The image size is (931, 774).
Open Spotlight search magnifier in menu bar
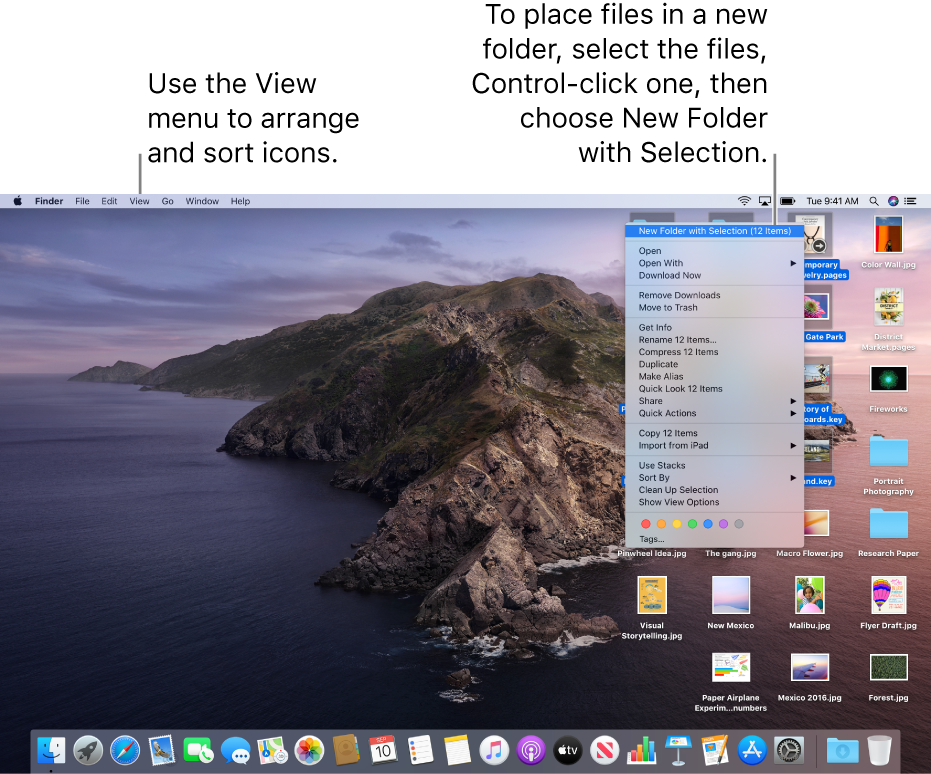(874, 201)
